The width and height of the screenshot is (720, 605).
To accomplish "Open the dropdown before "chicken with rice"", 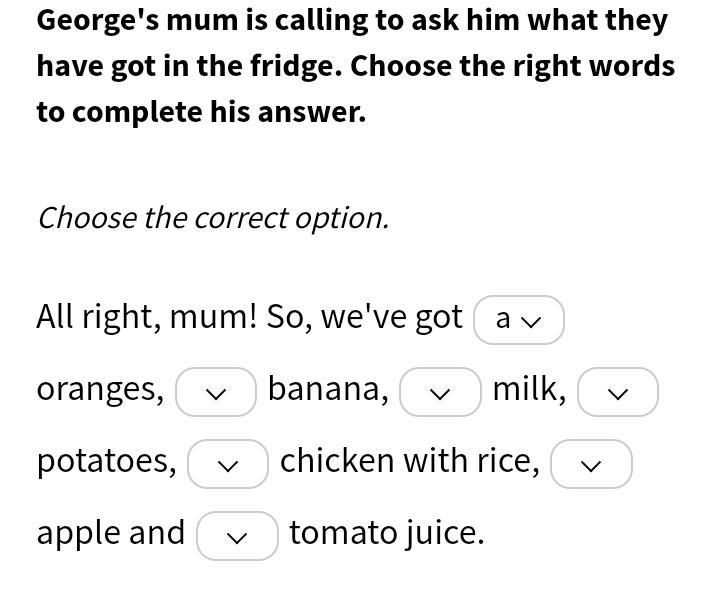I will point(228,464).
